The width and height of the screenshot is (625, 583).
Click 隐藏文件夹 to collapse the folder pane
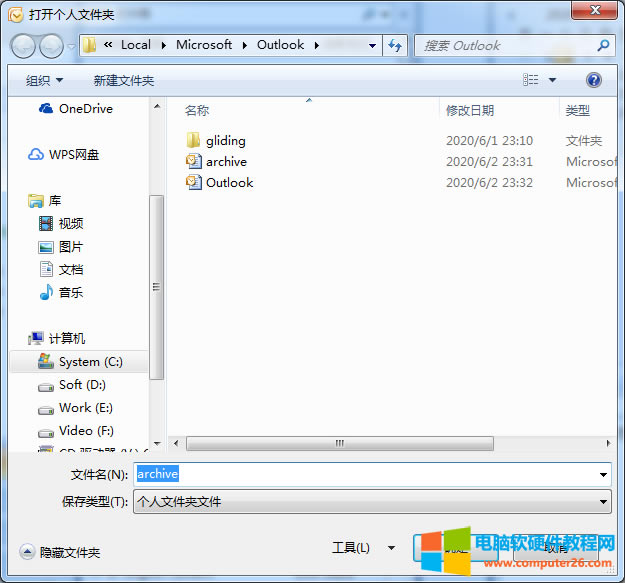coord(60,552)
